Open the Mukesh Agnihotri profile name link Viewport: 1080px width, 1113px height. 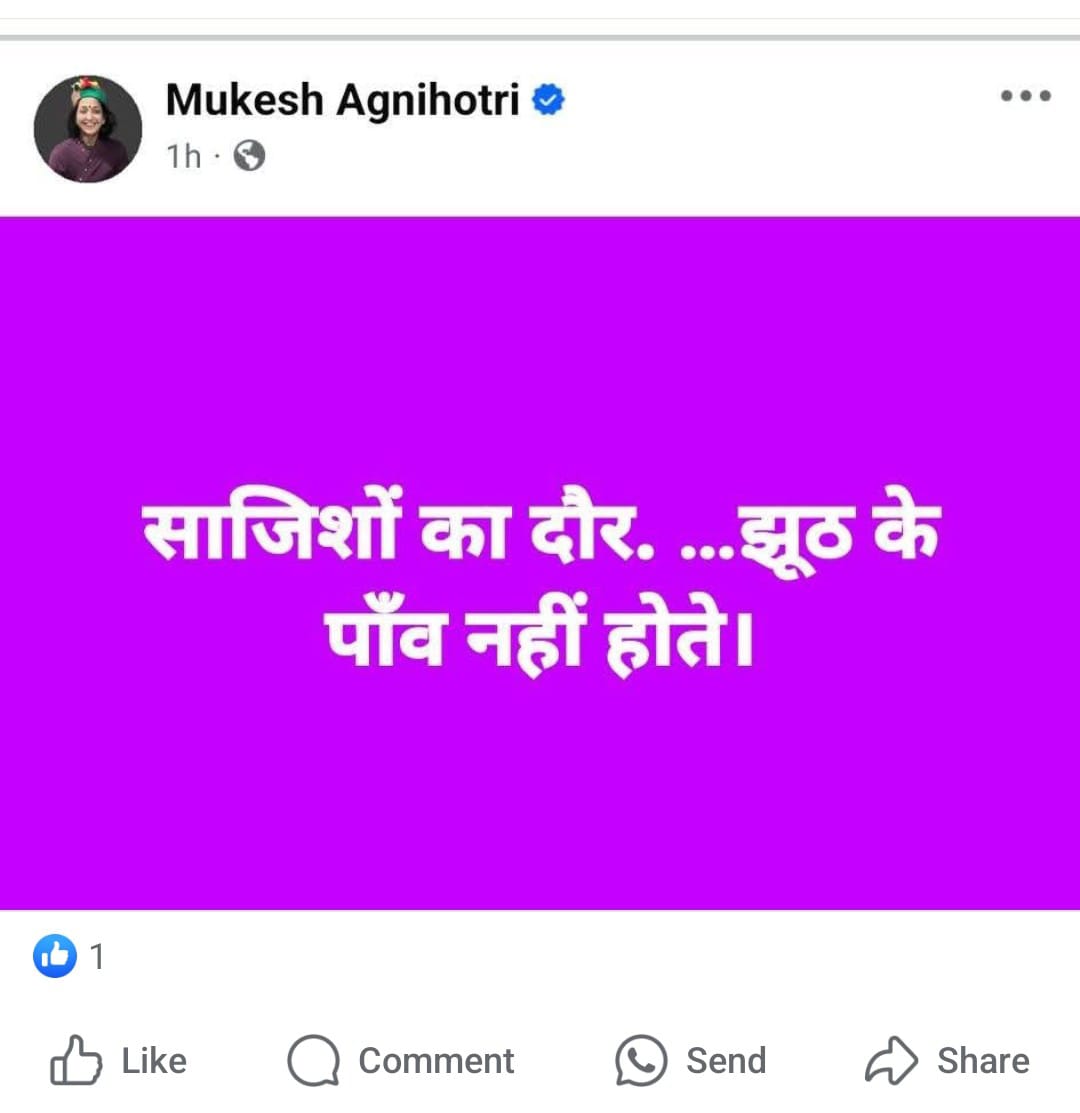pos(343,99)
